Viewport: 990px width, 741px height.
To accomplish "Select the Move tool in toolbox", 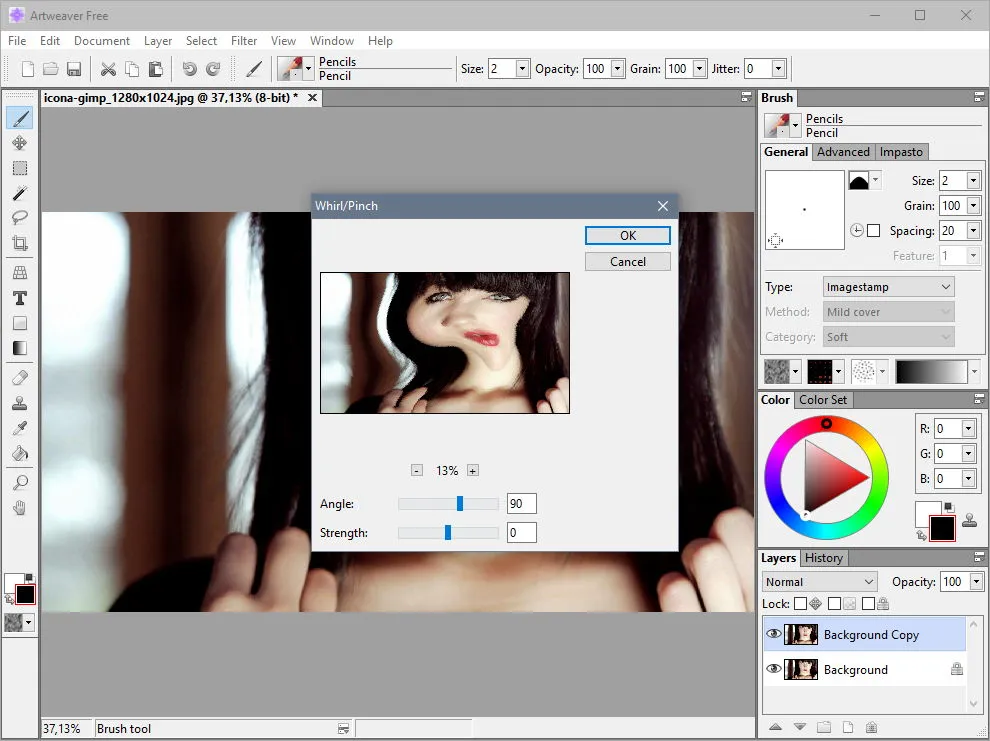I will pos(20,143).
